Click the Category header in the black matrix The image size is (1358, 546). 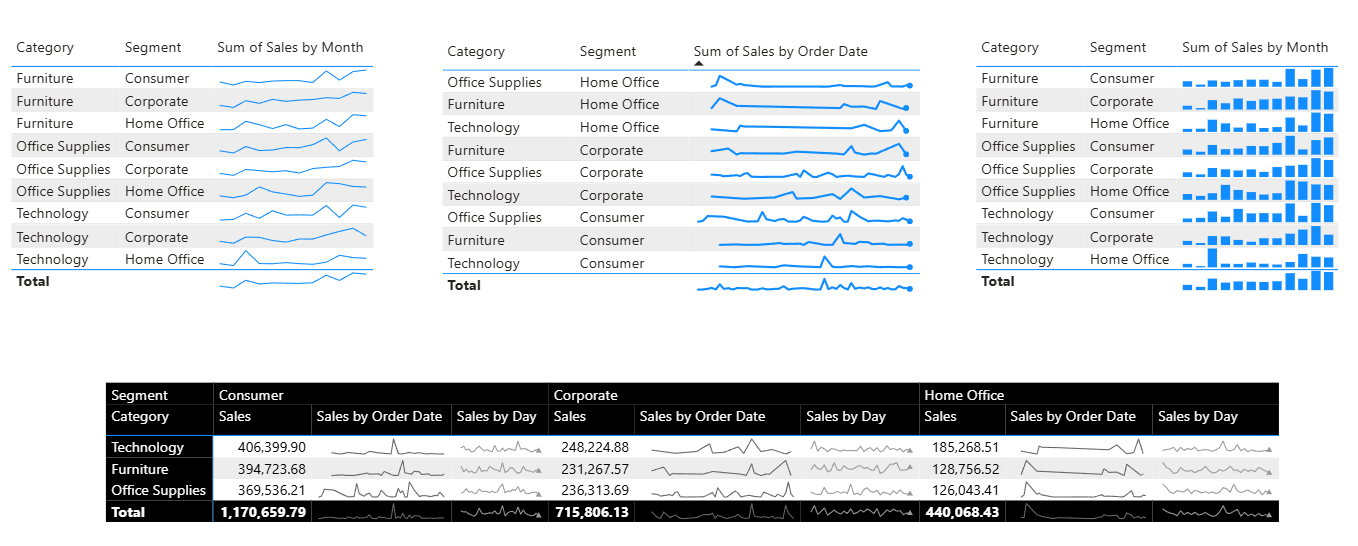point(140,416)
